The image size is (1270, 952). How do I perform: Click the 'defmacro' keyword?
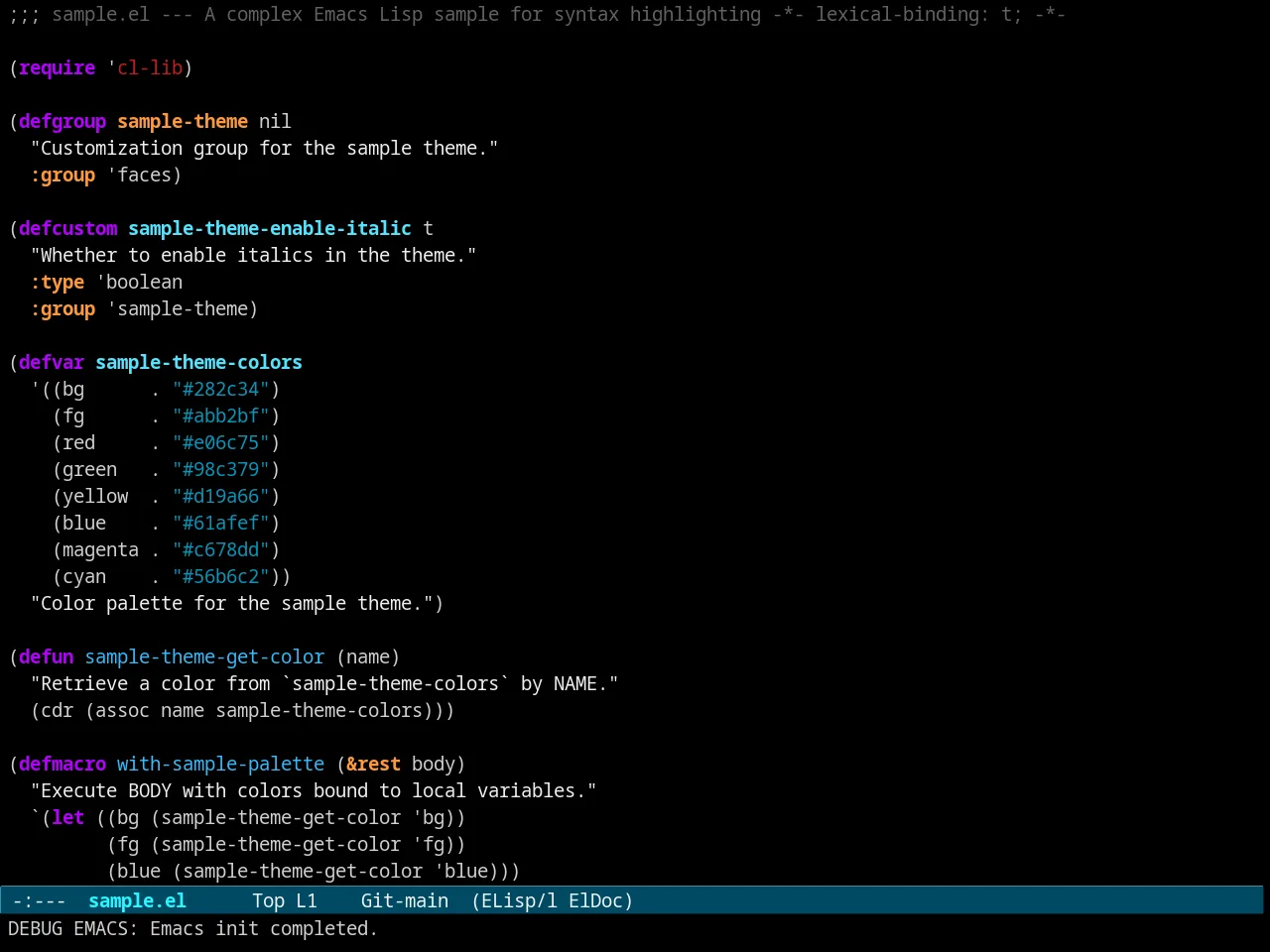(63, 764)
